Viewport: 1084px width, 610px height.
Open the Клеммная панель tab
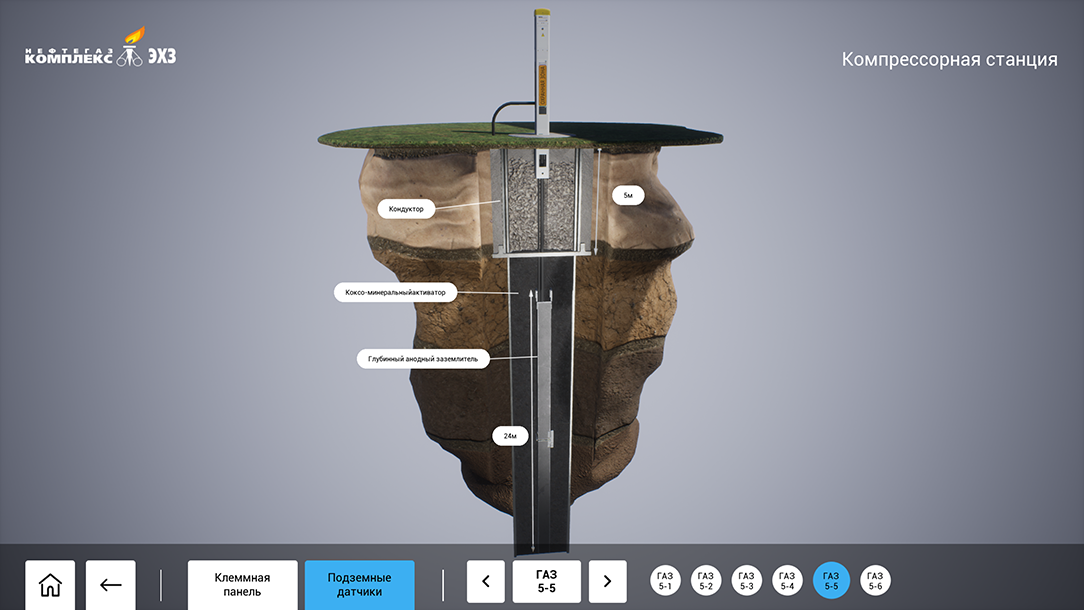click(242, 584)
